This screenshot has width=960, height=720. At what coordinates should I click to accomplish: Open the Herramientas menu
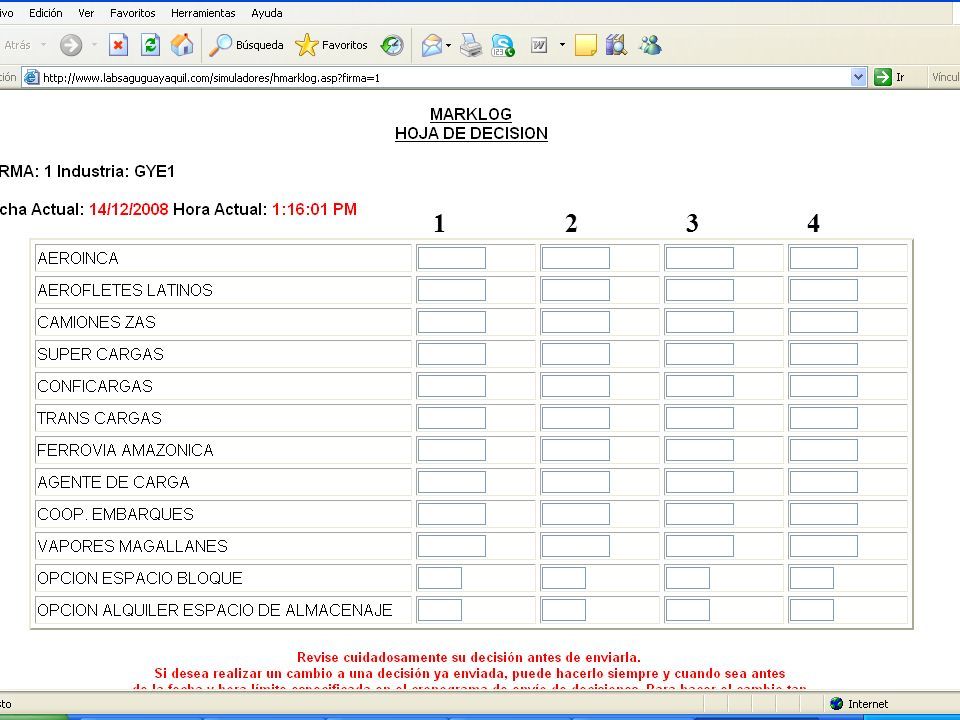pyautogui.click(x=203, y=13)
